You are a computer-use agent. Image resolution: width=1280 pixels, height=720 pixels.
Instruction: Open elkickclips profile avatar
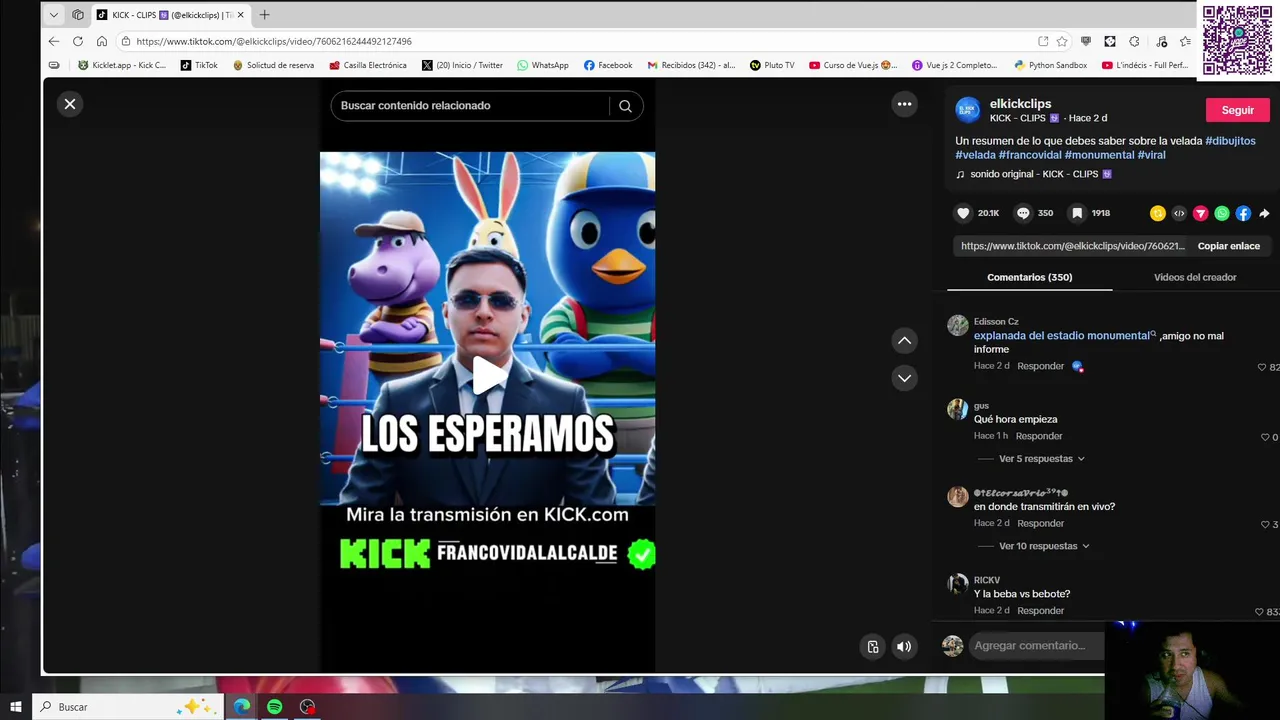coord(967,110)
